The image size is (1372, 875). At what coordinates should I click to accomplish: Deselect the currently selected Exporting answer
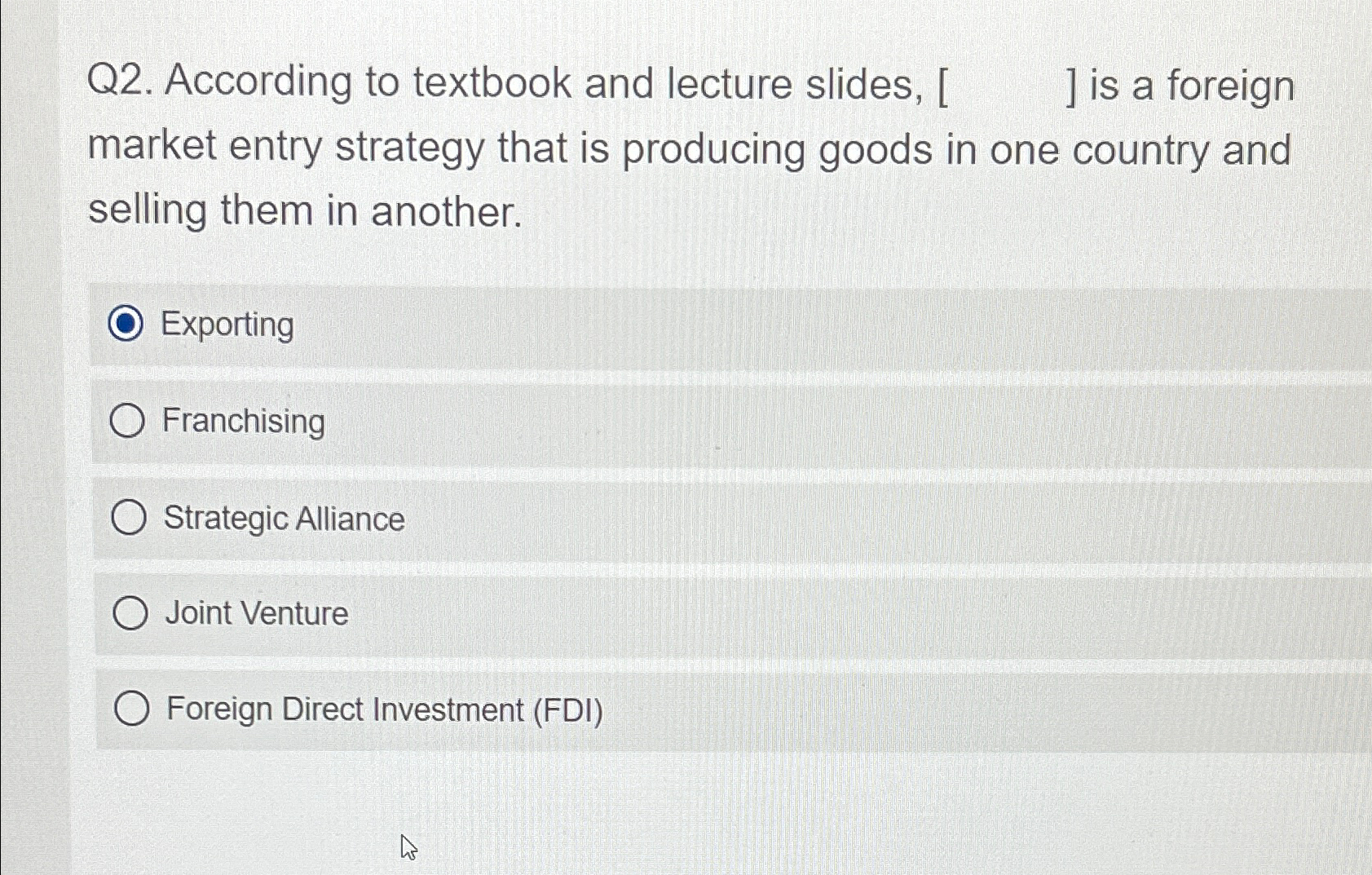(126, 325)
